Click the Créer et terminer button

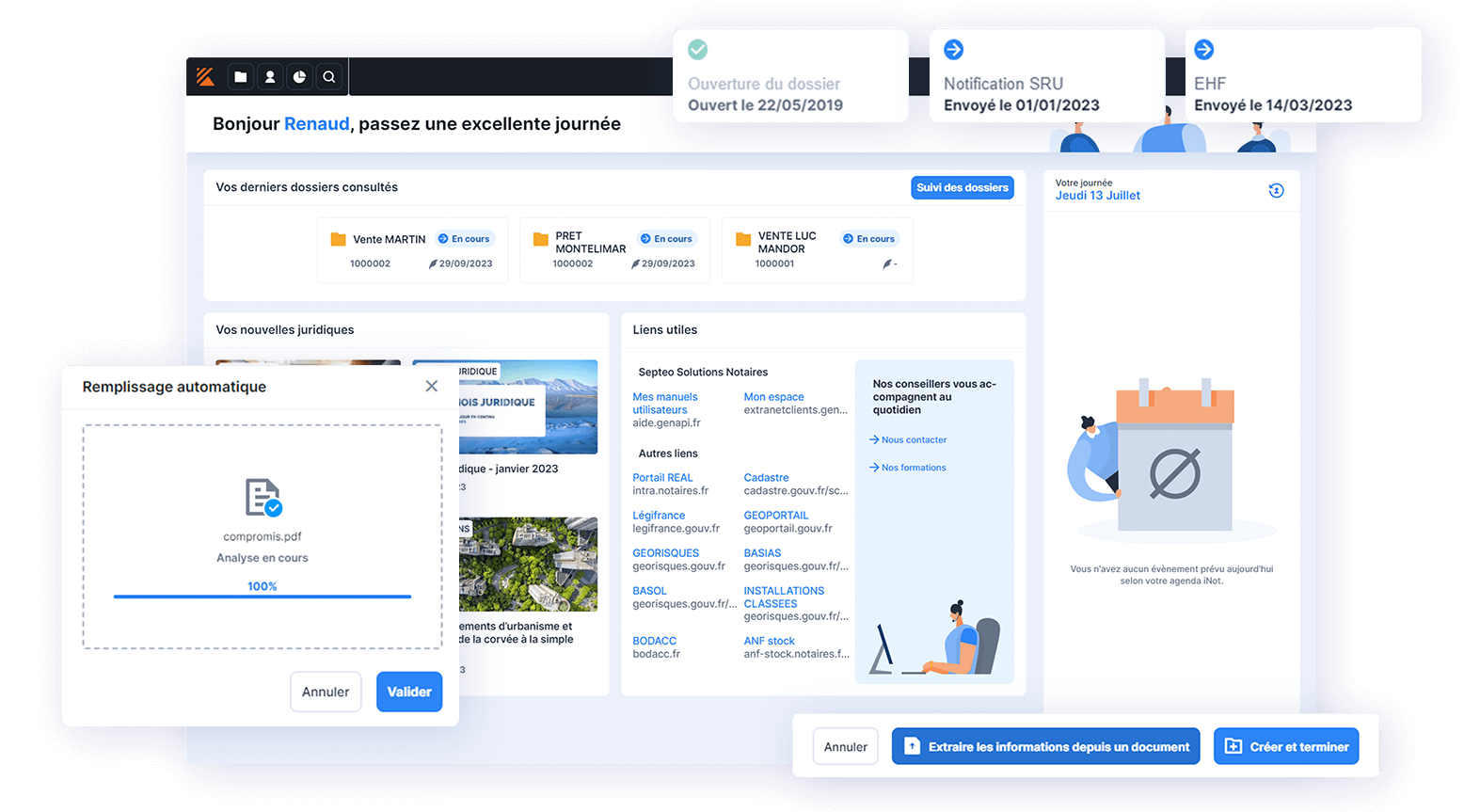(x=1286, y=746)
